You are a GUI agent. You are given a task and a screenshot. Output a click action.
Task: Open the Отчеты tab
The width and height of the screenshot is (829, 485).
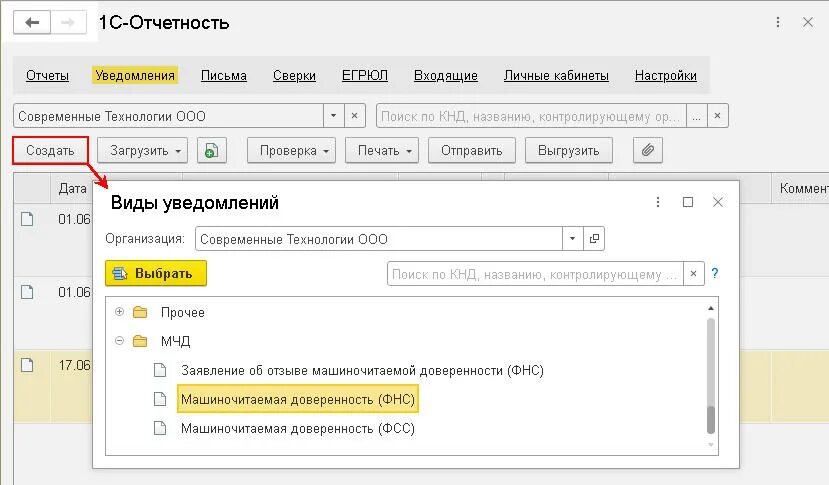tap(48, 76)
